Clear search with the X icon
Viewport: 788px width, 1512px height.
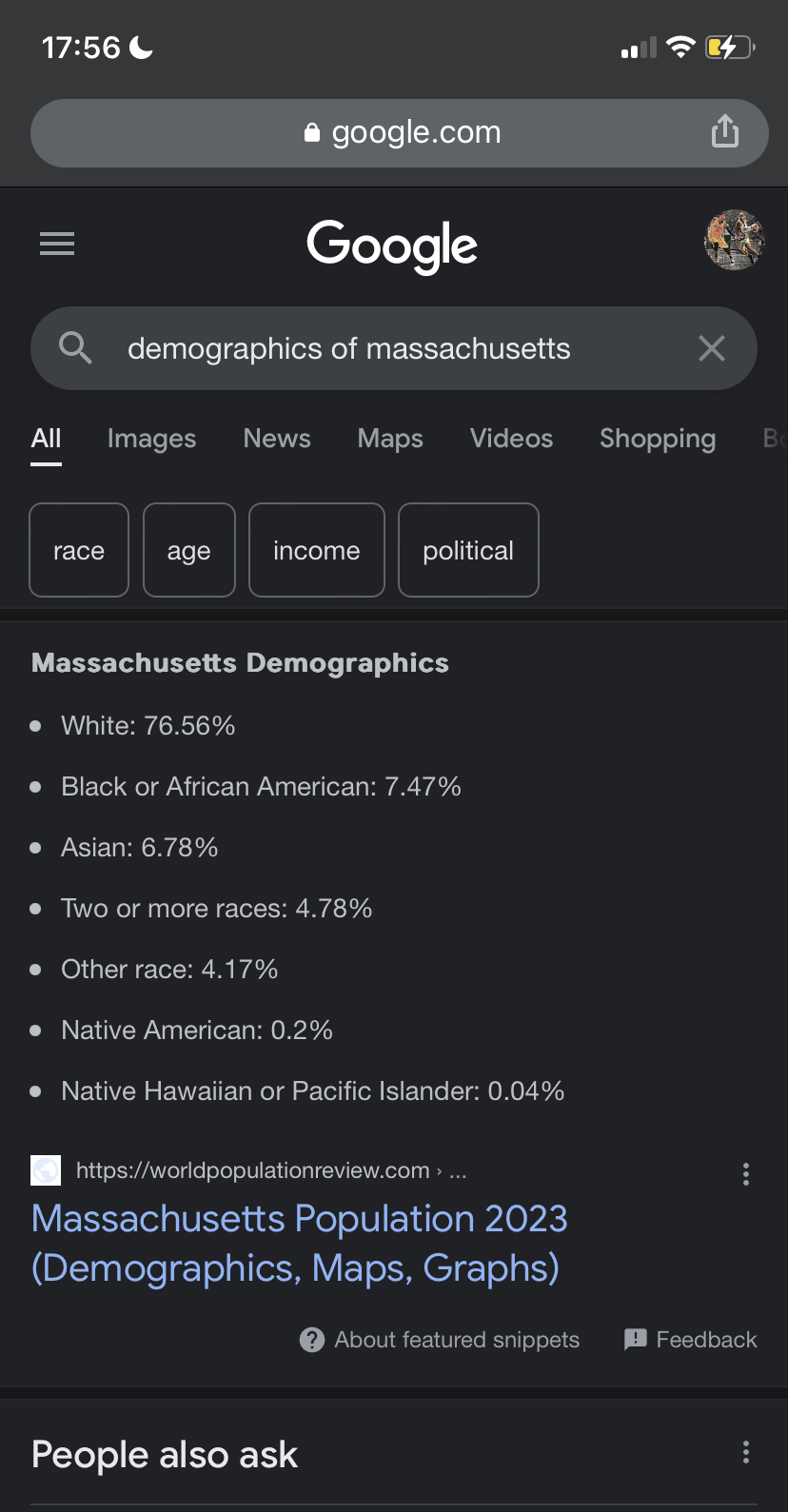pos(712,348)
